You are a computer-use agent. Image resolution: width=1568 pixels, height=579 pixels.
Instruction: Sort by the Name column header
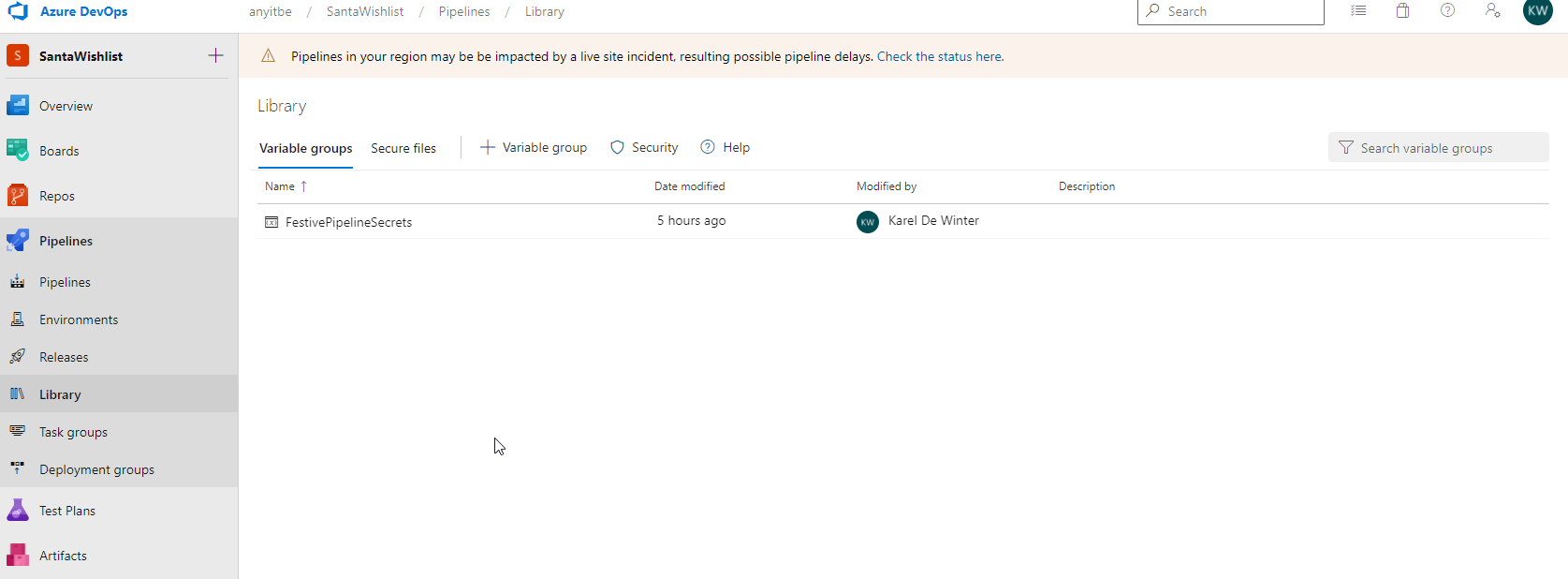[286, 186]
